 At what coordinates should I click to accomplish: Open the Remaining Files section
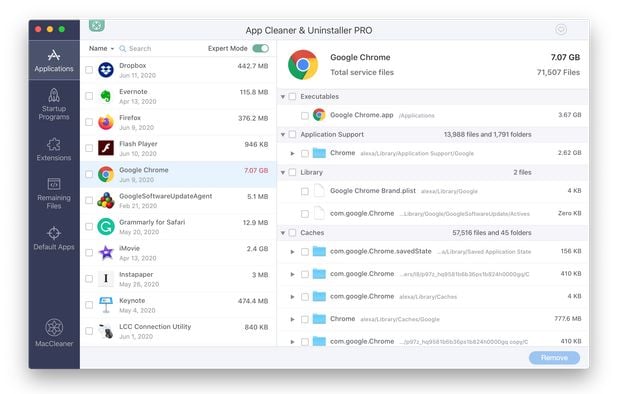(x=54, y=193)
